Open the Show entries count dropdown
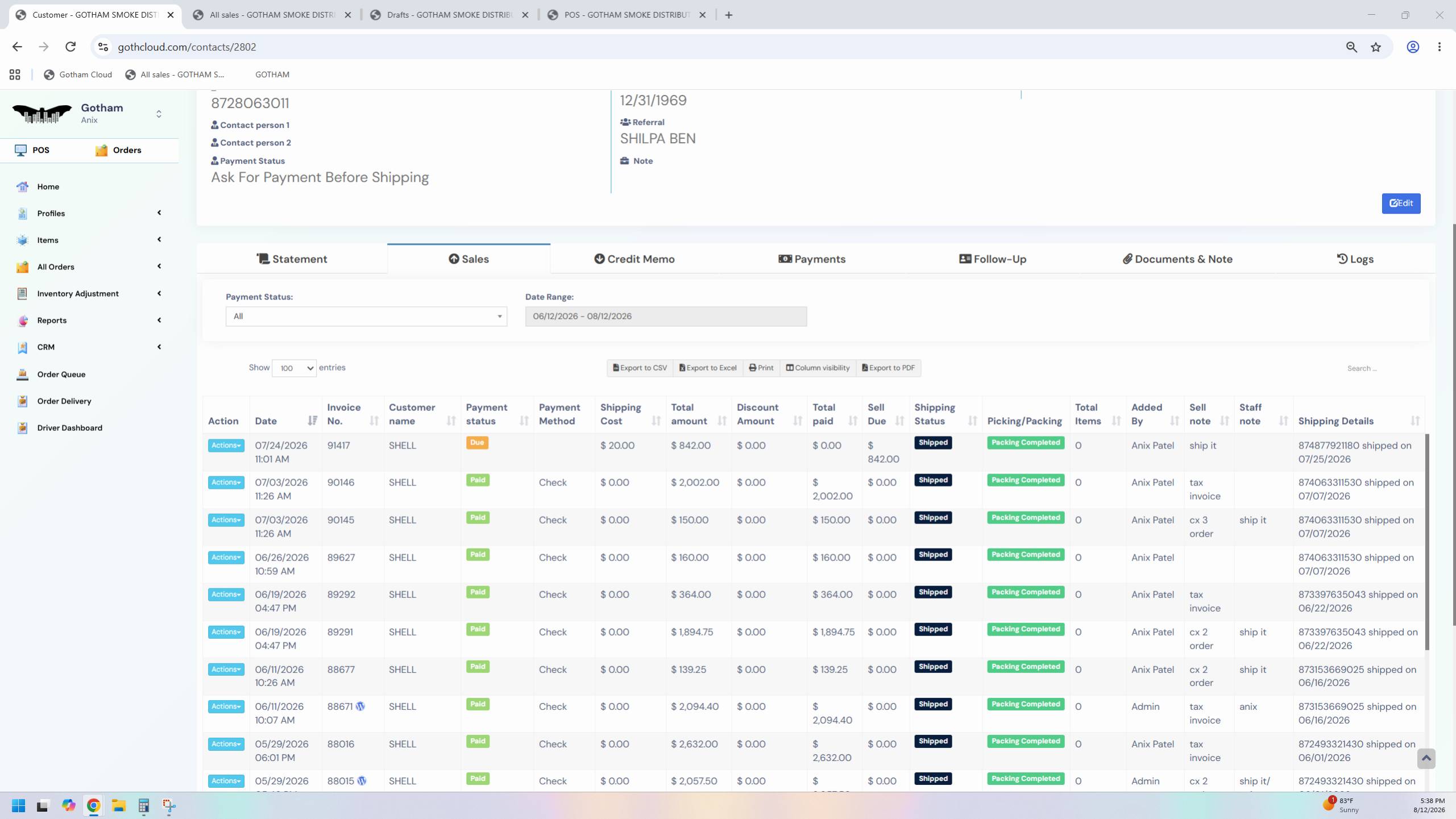Image resolution: width=1456 pixels, height=819 pixels. pyautogui.click(x=294, y=368)
